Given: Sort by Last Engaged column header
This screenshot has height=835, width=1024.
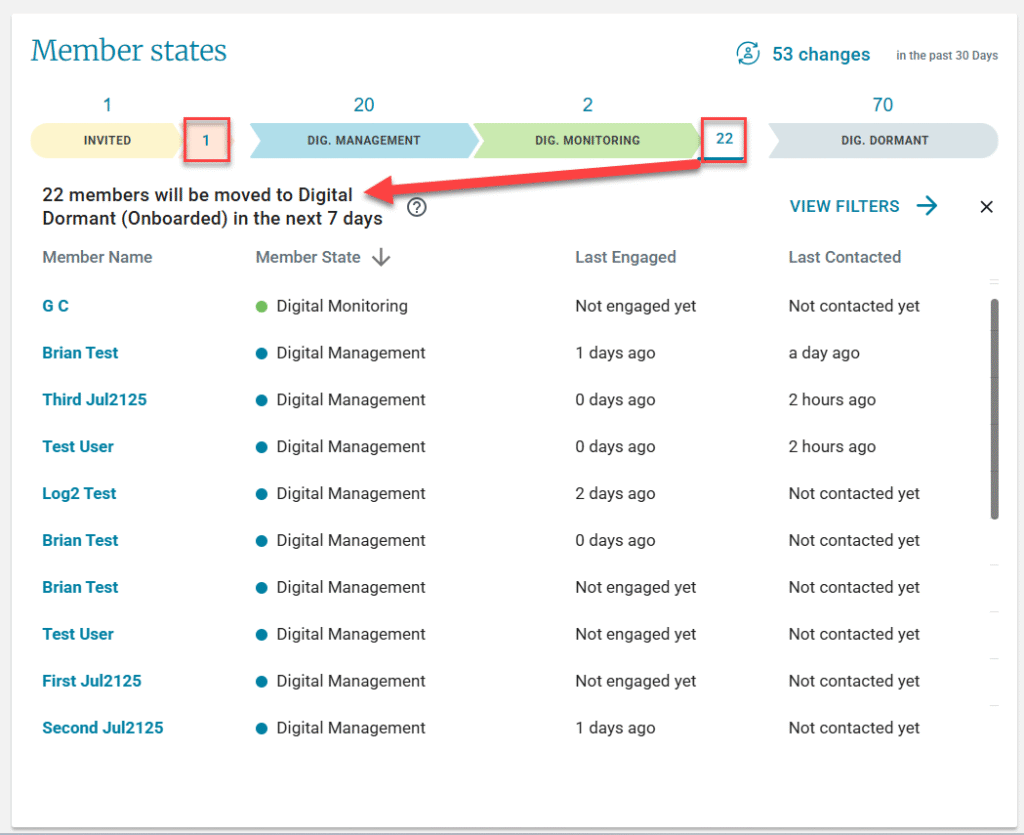Looking at the screenshot, I should [x=625, y=257].
